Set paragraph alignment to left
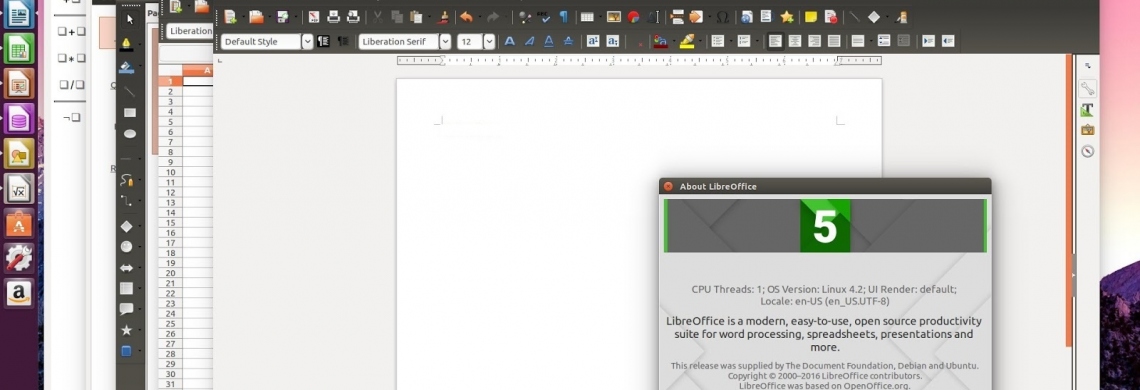This screenshot has height=390, width=1140. click(x=776, y=41)
